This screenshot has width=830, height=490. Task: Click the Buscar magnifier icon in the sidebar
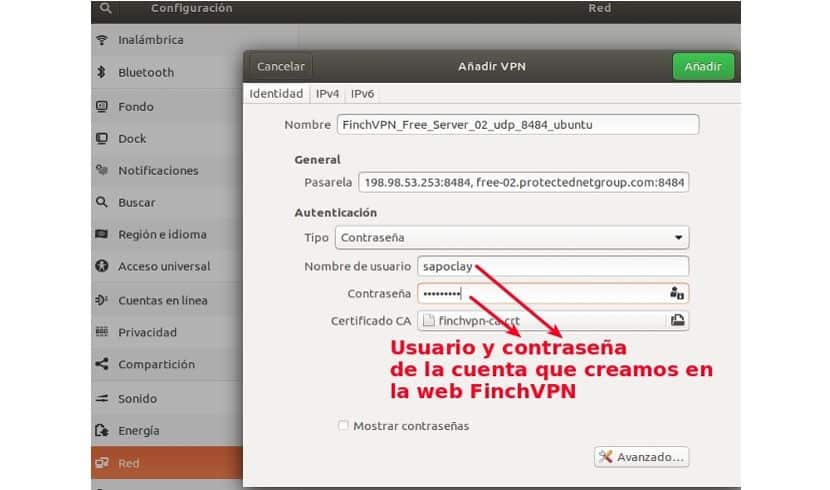(x=102, y=202)
